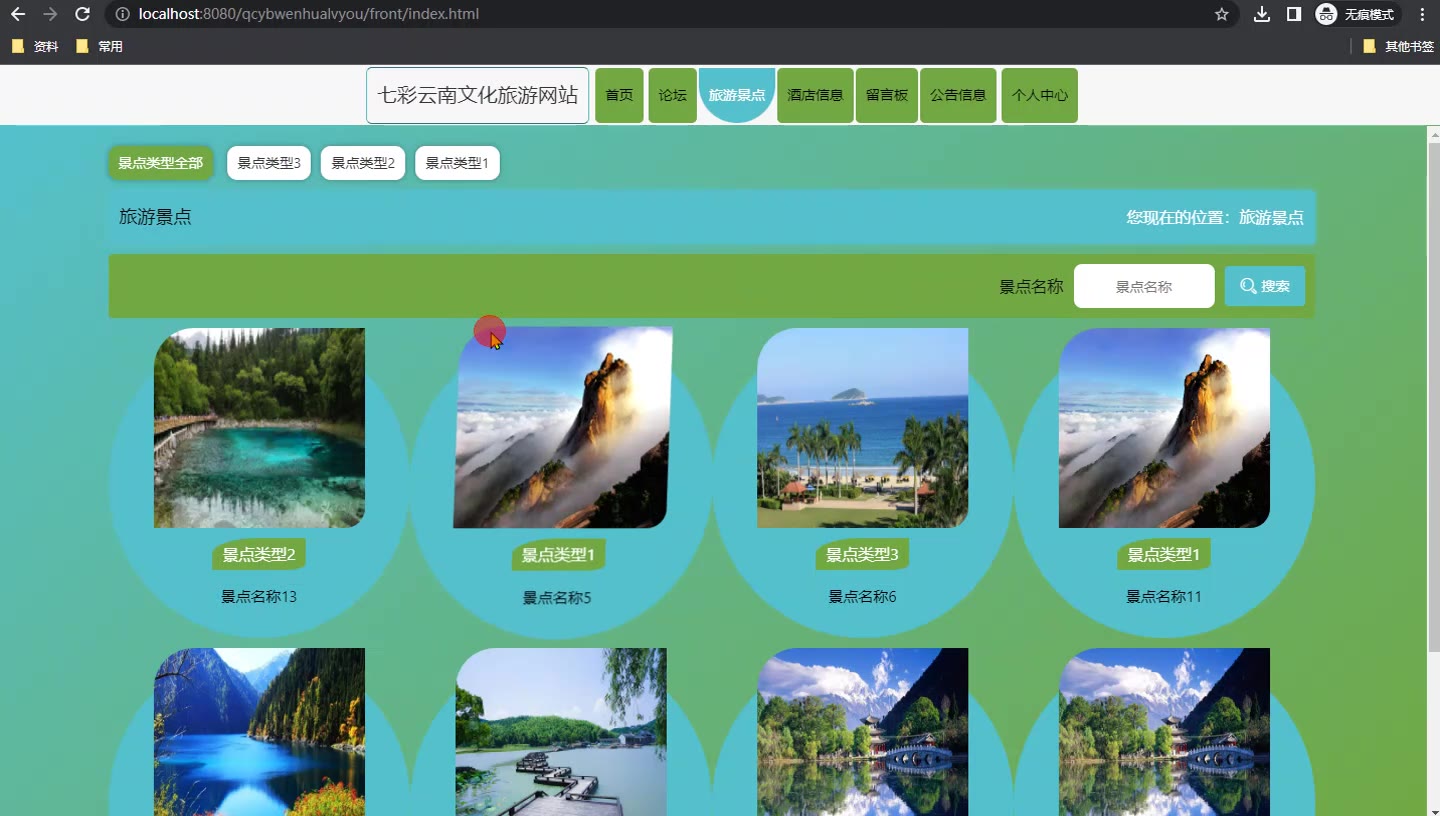The height and width of the screenshot is (816, 1440).
Task: Open second-row wooden dock lake thumbnail
Action: click(x=561, y=732)
